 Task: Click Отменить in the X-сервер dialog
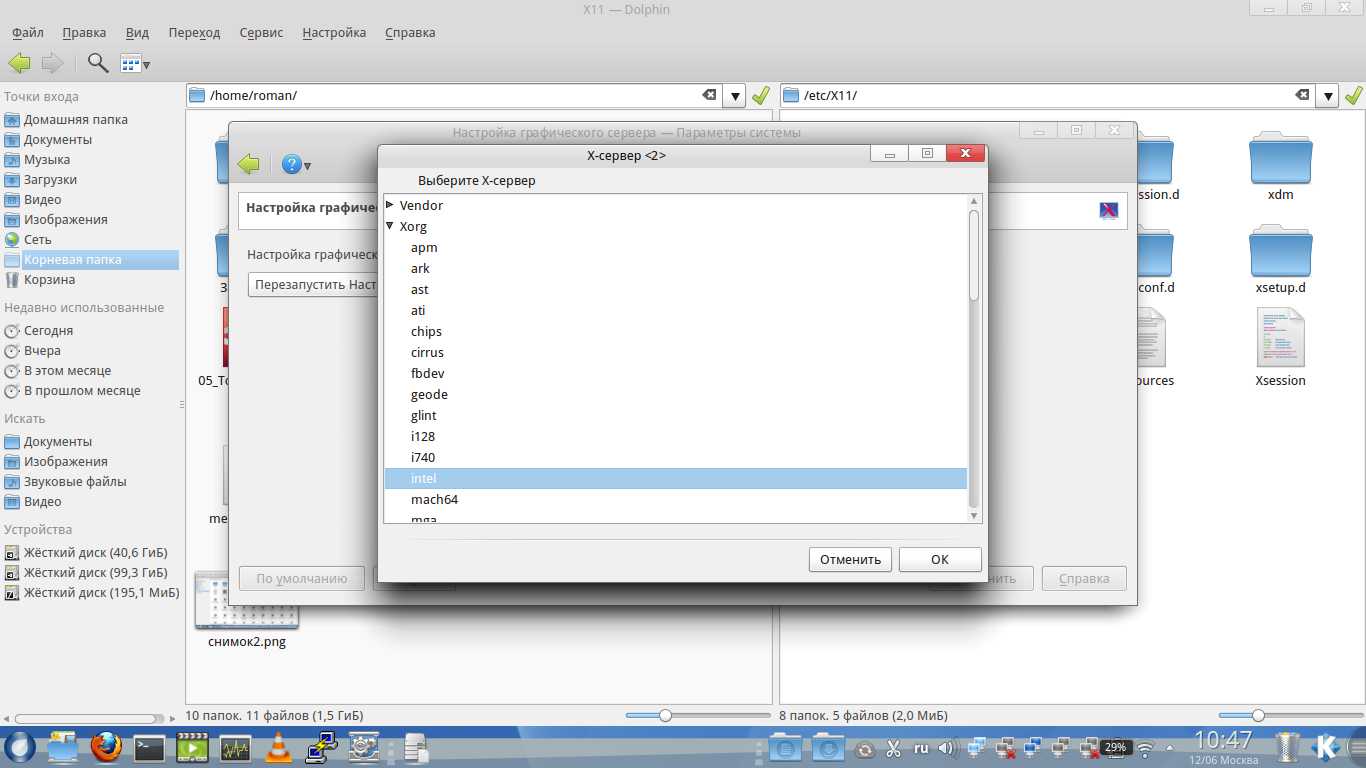850,559
